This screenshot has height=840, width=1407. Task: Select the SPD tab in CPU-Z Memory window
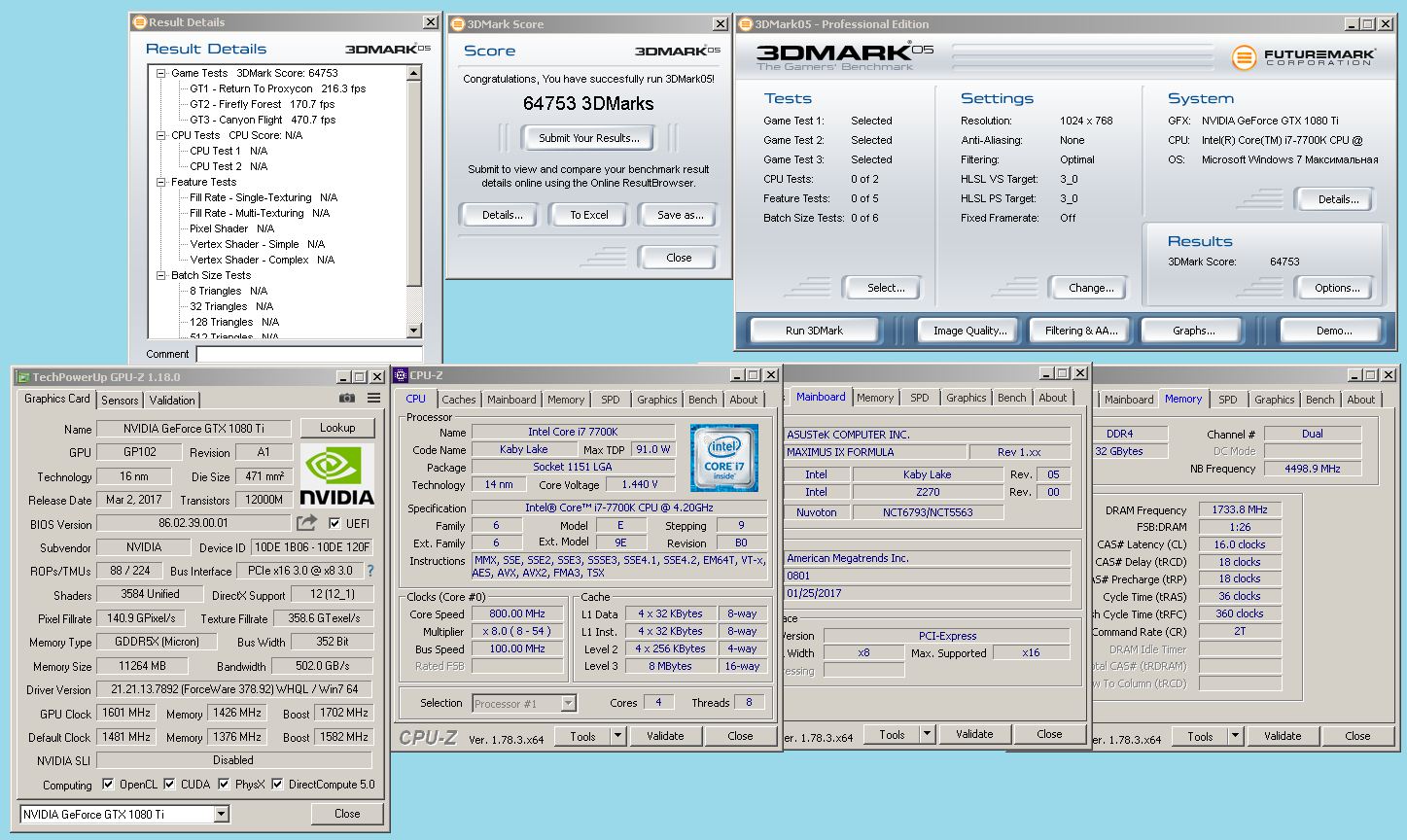point(1228,400)
